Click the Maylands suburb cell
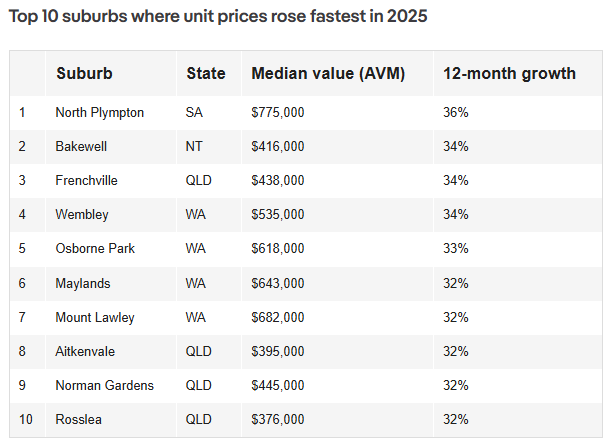The height and width of the screenshot is (443, 616). click(82, 283)
